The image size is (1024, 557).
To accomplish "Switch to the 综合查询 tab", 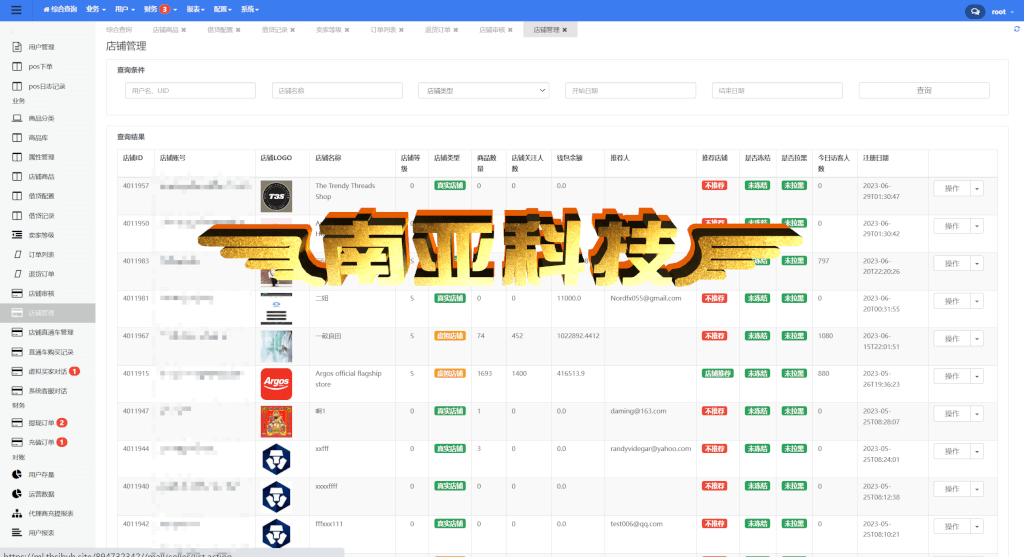I will pyautogui.click(x=119, y=30).
